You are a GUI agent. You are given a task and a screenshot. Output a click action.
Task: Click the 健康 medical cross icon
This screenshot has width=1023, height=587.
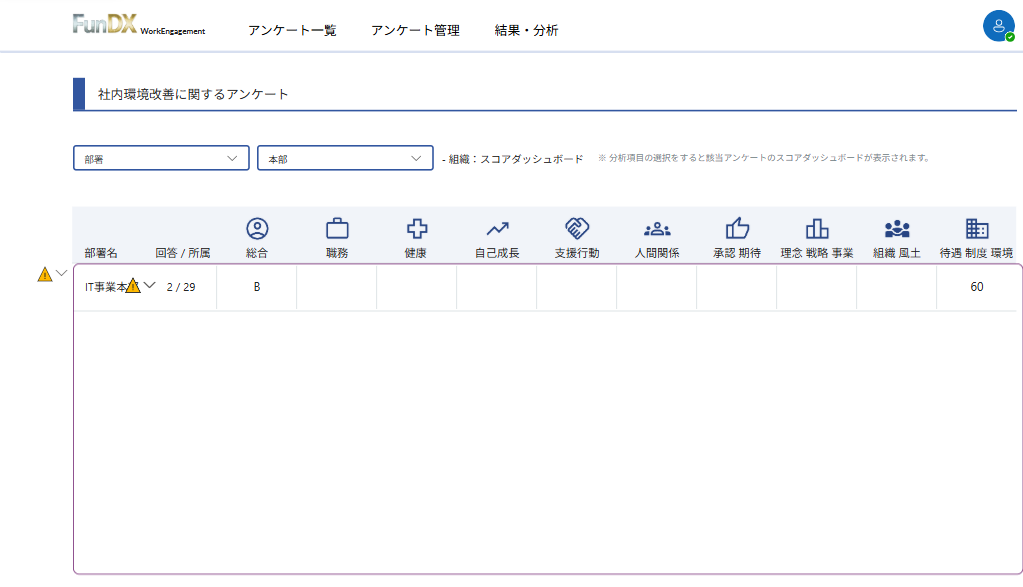(416, 228)
